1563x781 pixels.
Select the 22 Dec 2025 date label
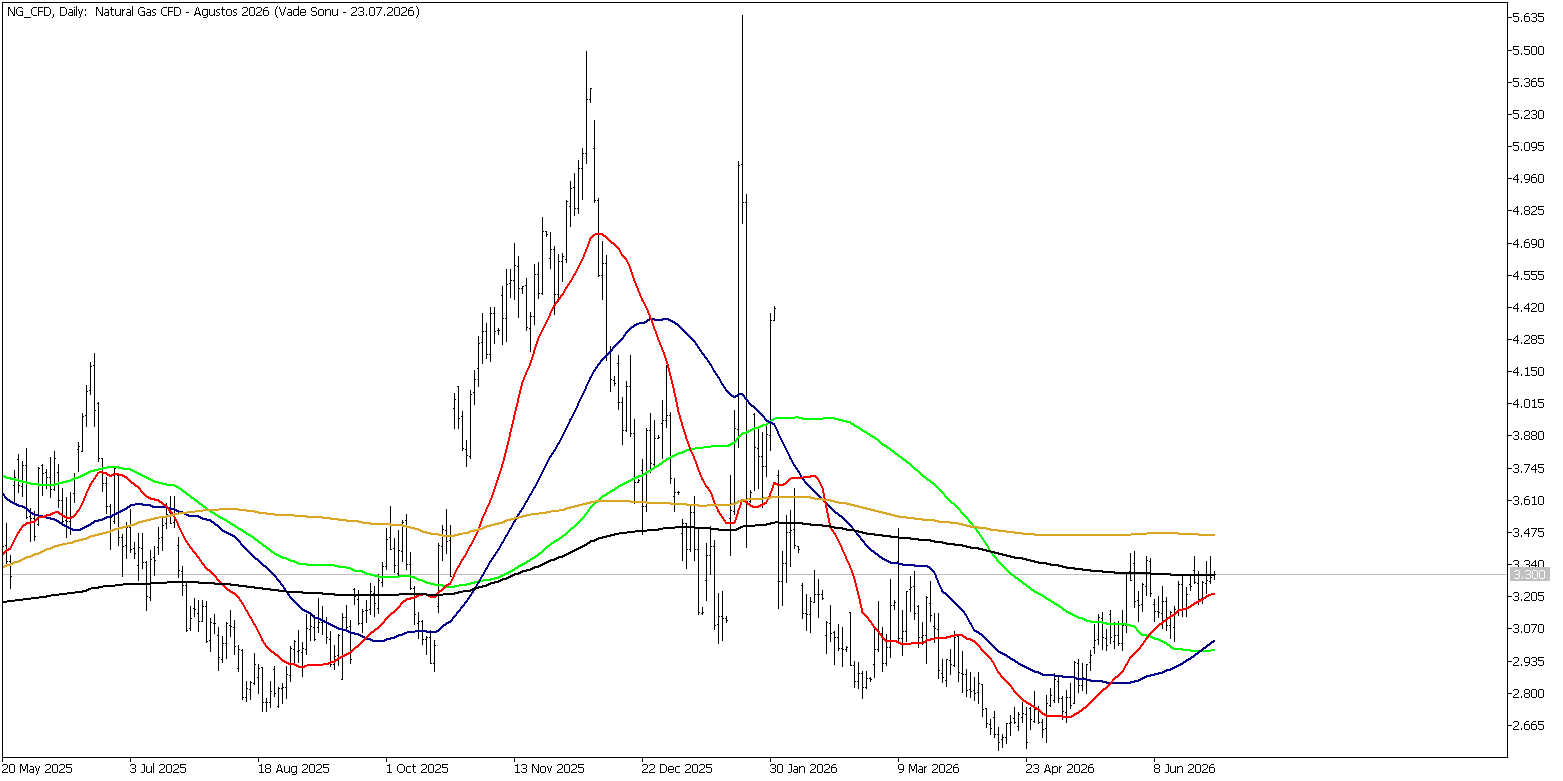point(678,770)
